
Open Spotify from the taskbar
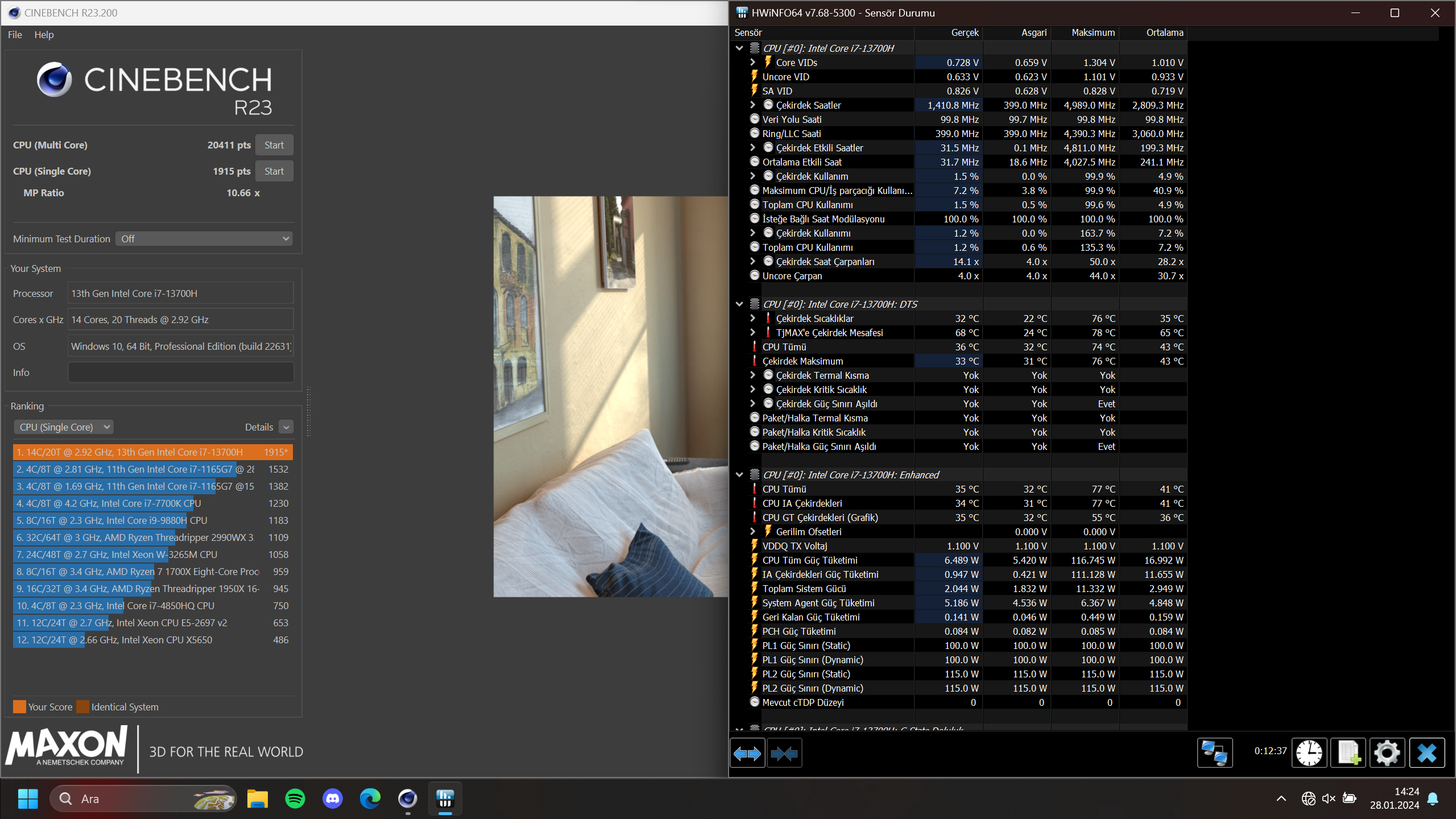(x=295, y=799)
